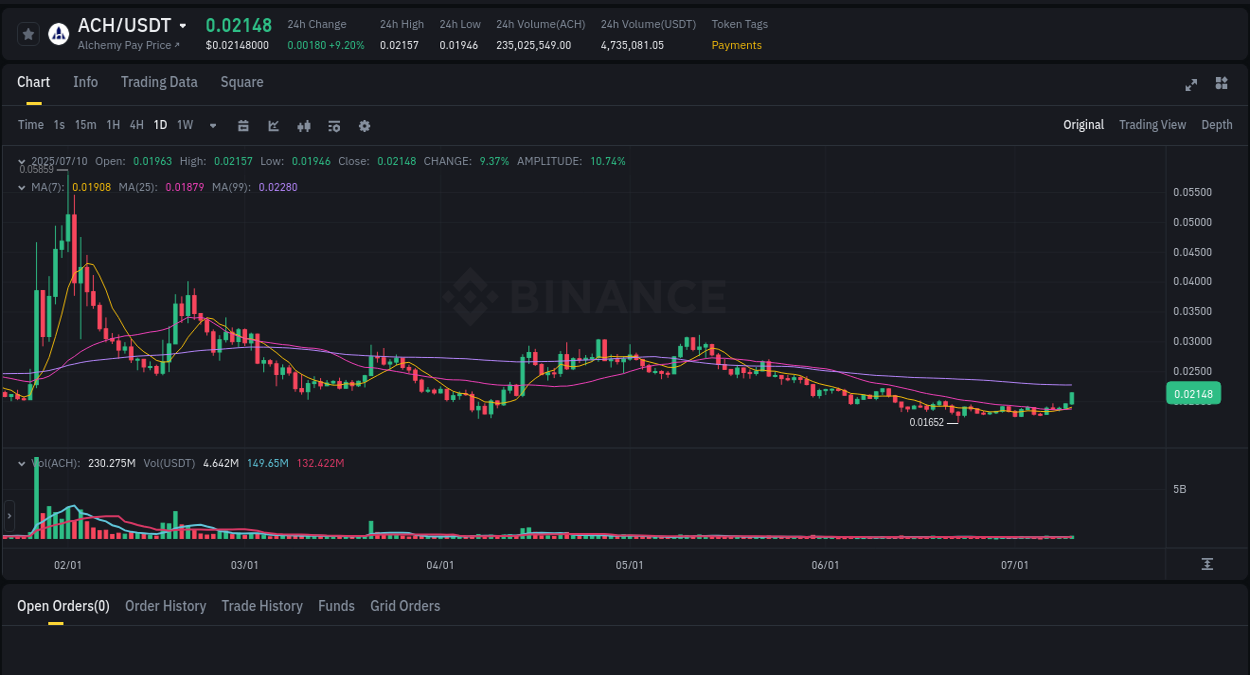Click the Payments token tag link

(736, 46)
